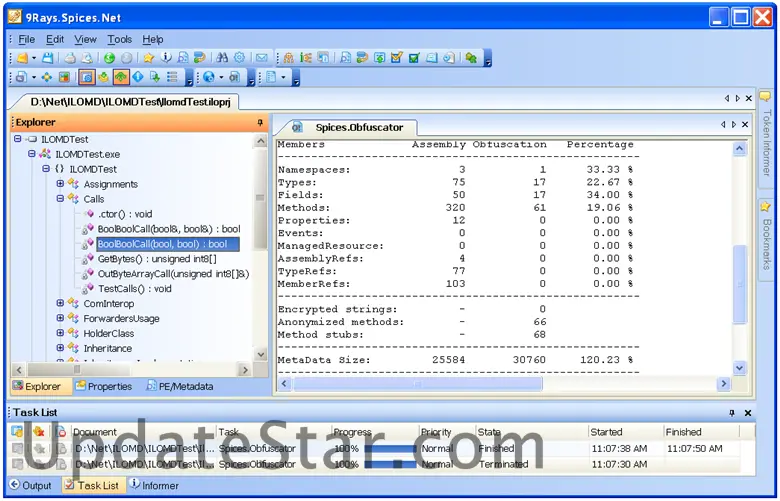Collapse the root ILOMDTest tree node
This screenshot has height=501, width=780.
17,139
